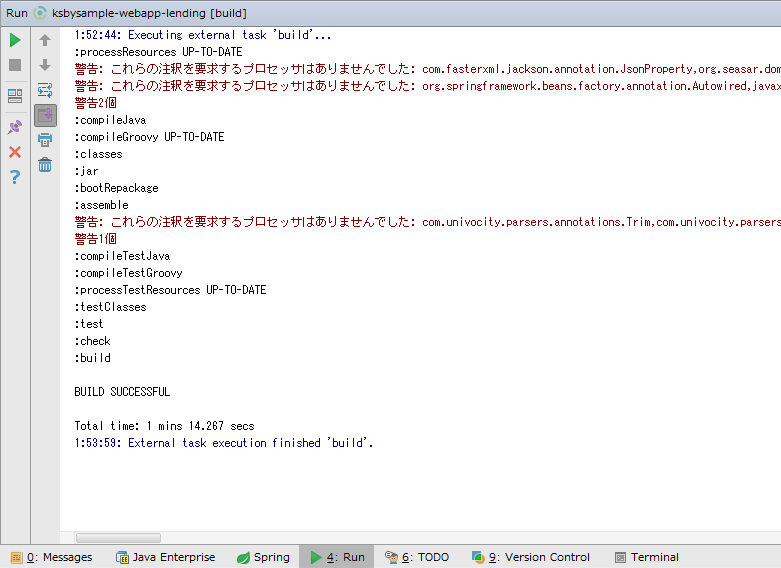The height and width of the screenshot is (568, 781).
Task: Click the ':jar' output line
Action: tap(86, 171)
